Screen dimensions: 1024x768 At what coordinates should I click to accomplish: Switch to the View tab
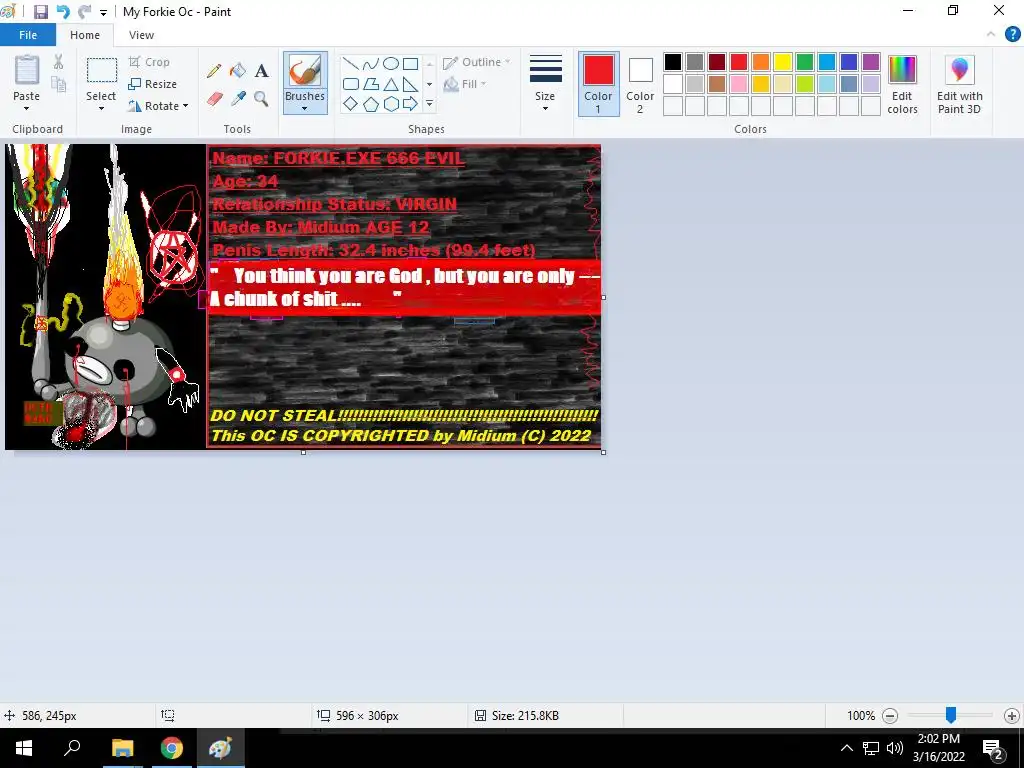point(141,35)
